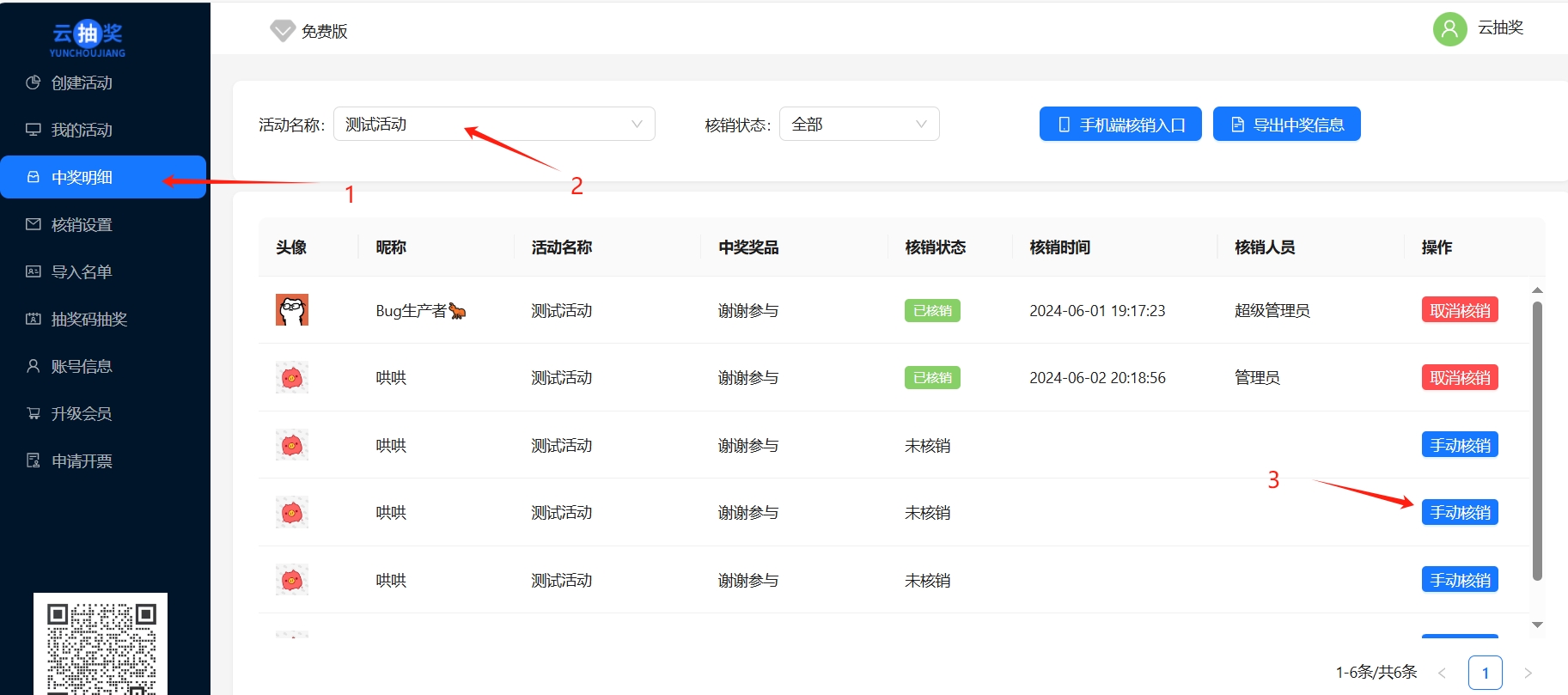This screenshot has height=695, width=1568.
Task: Click the table's vertical scrollbar down arrow
Action: pos(1537,625)
